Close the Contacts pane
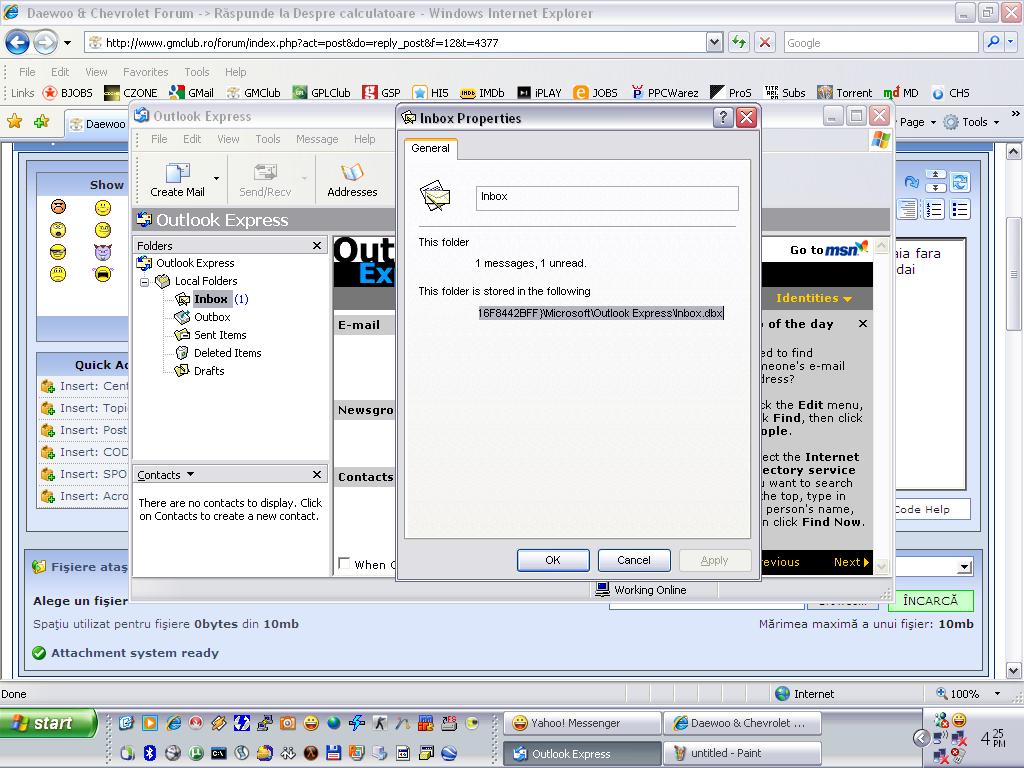 pos(317,475)
